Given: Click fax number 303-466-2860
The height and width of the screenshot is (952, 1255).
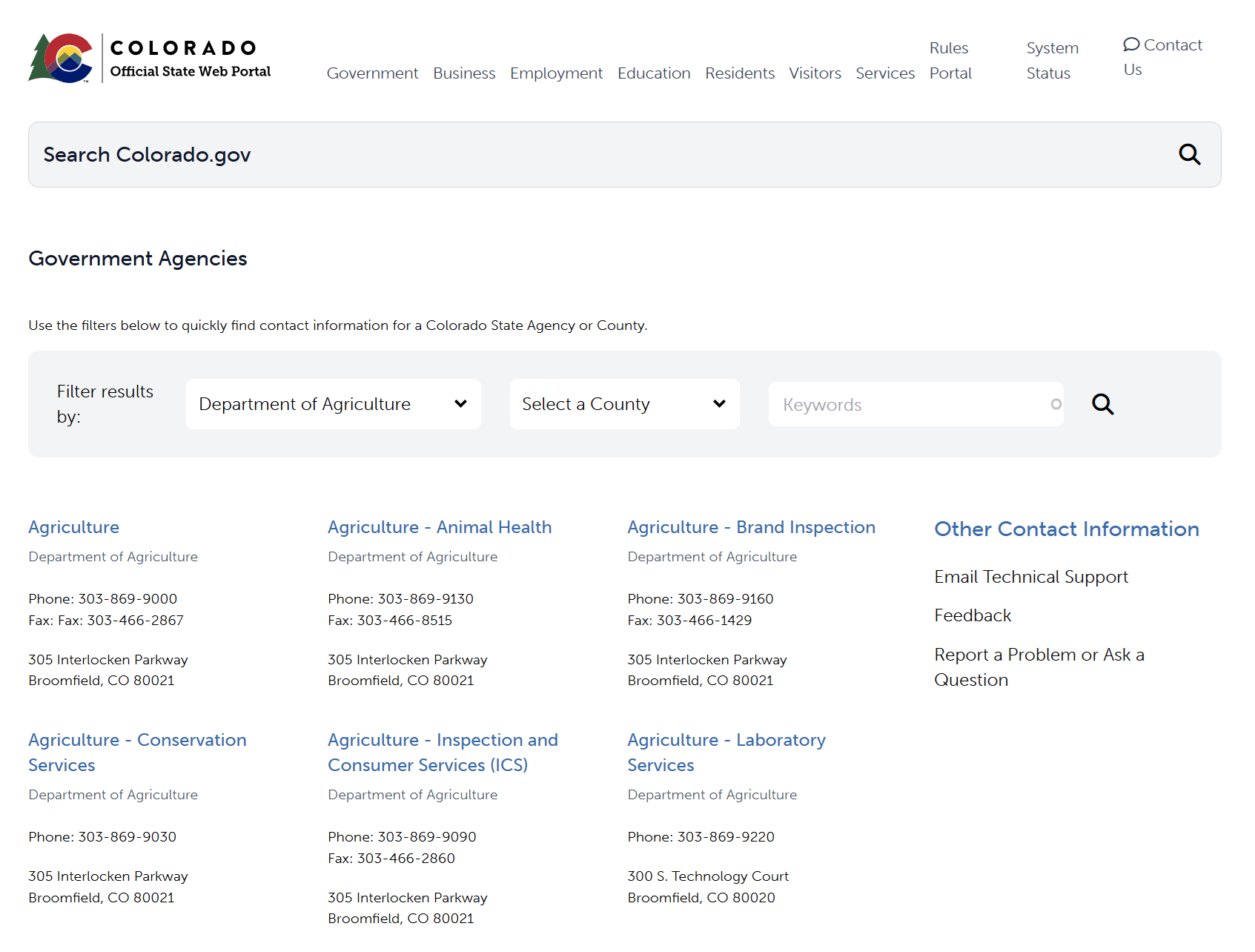Looking at the screenshot, I should 406,858.
